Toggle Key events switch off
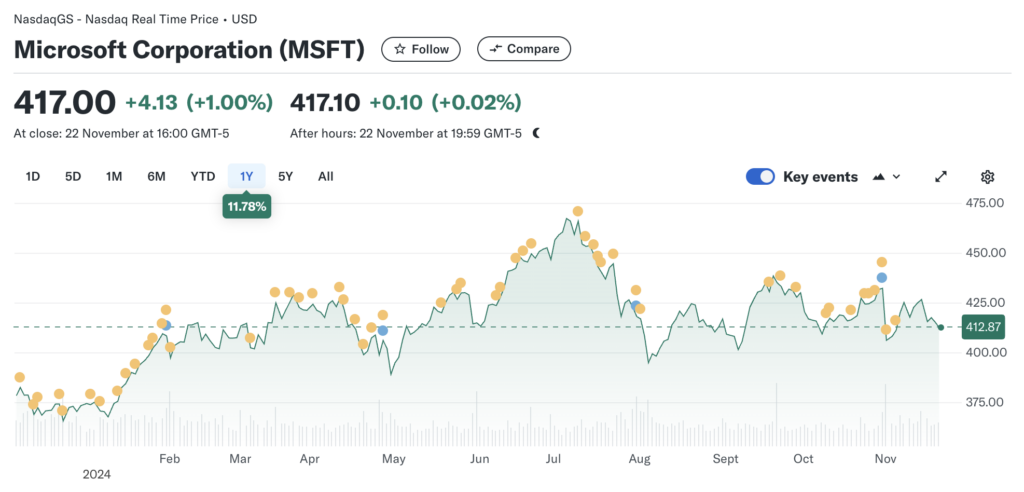The height and width of the screenshot is (492, 1024). [760, 177]
